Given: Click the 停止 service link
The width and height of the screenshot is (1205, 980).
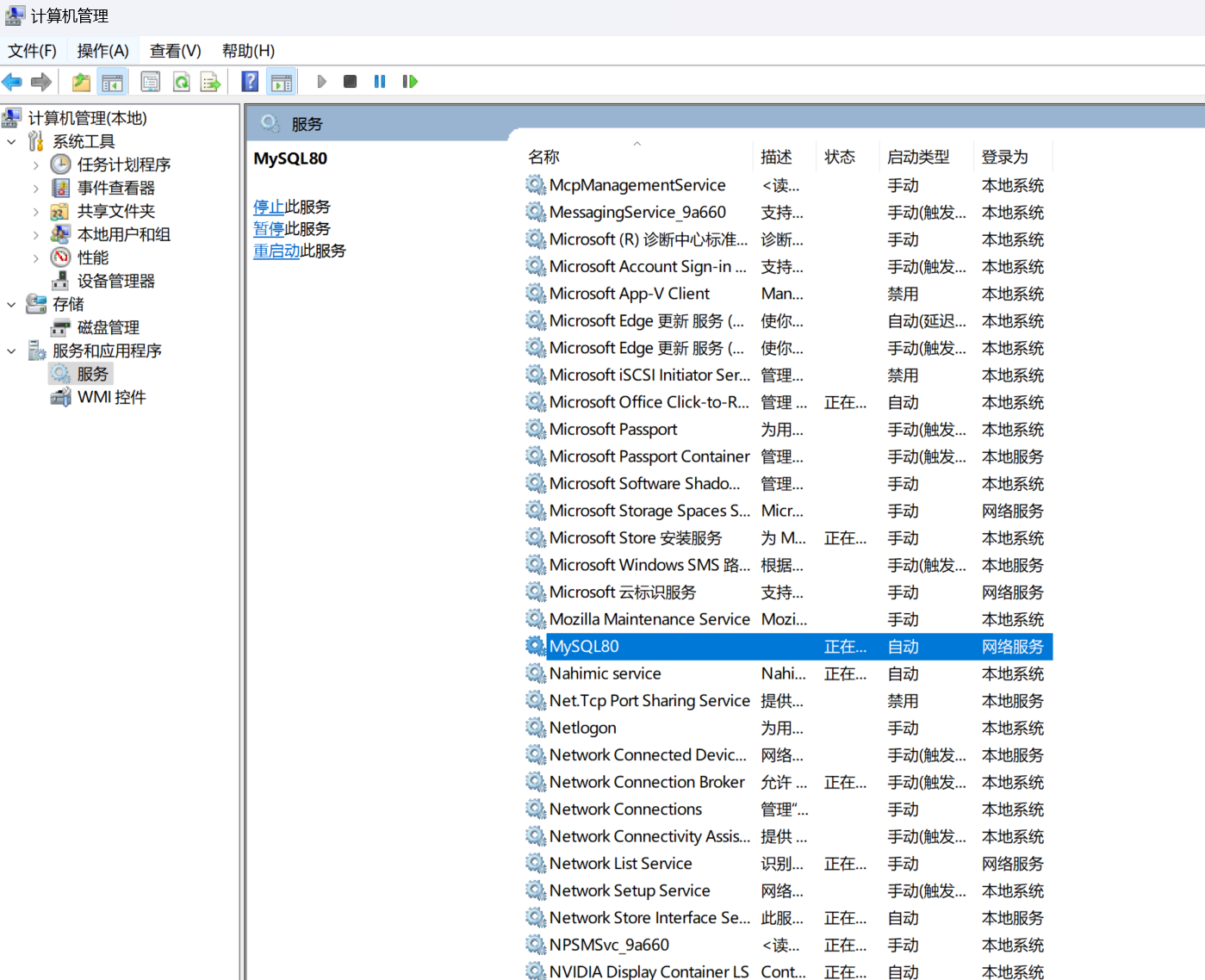Looking at the screenshot, I should [269, 207].
